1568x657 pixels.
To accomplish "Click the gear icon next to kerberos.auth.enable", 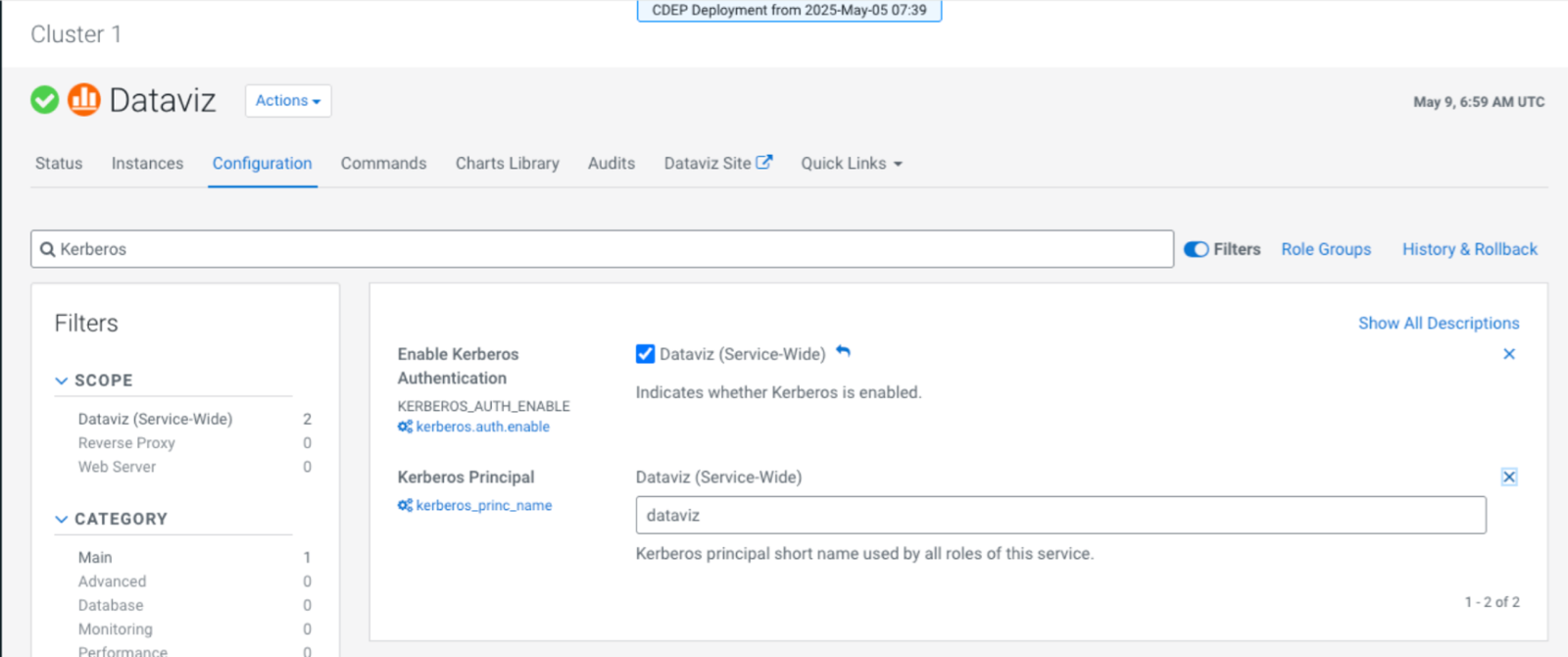I will point(405,427).
